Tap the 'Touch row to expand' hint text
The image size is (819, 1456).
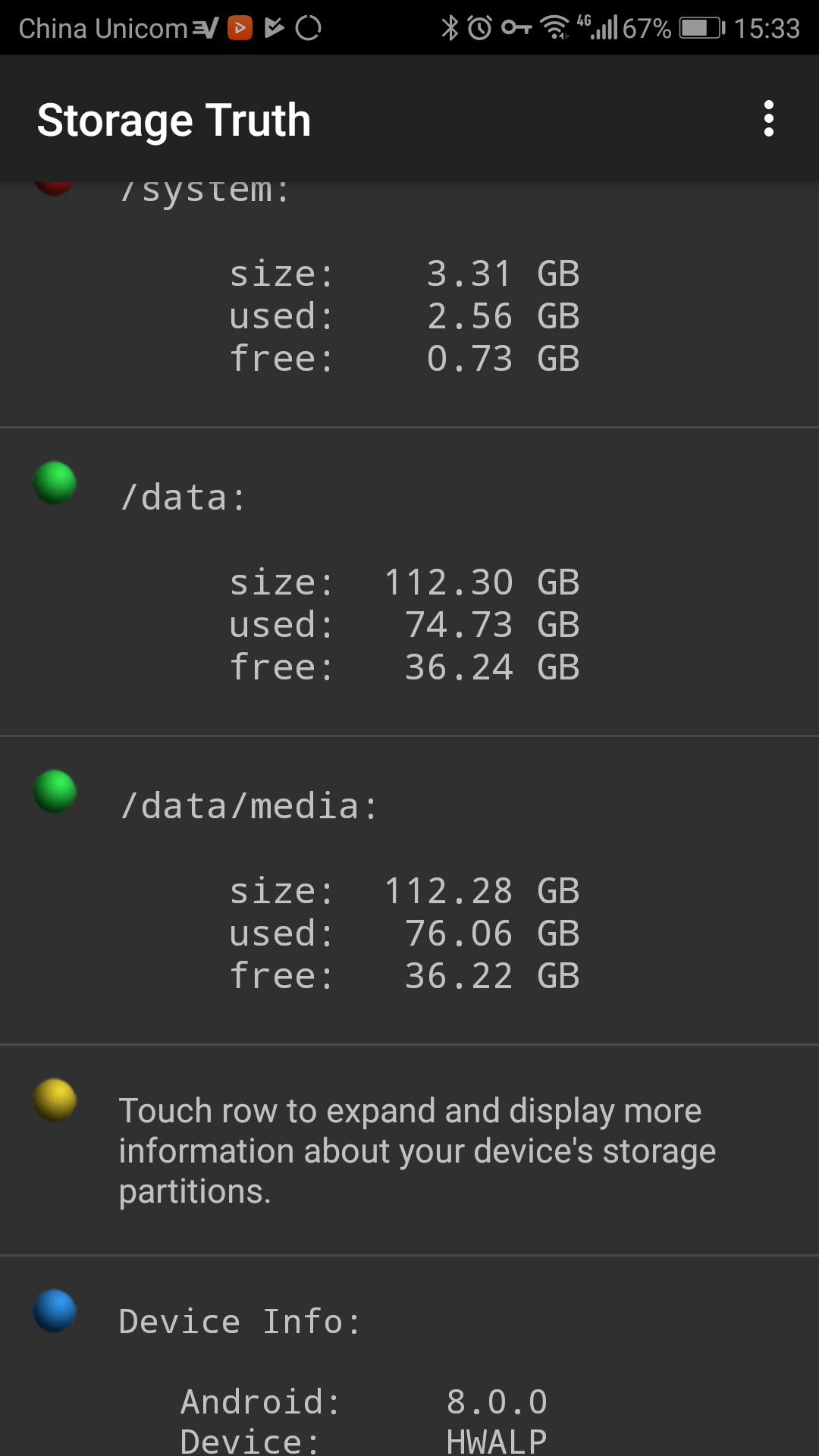(x=417, y=1150)
